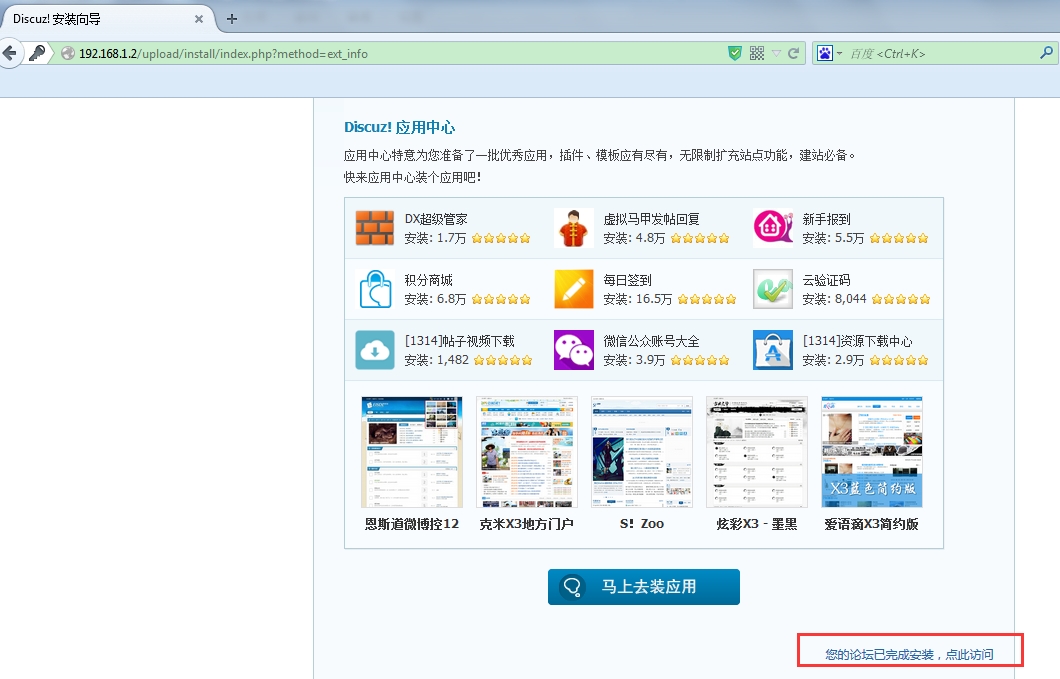
Task: Click the [1314]帖子视频下载 cloud download icon
Action: (x=375, y=350)
